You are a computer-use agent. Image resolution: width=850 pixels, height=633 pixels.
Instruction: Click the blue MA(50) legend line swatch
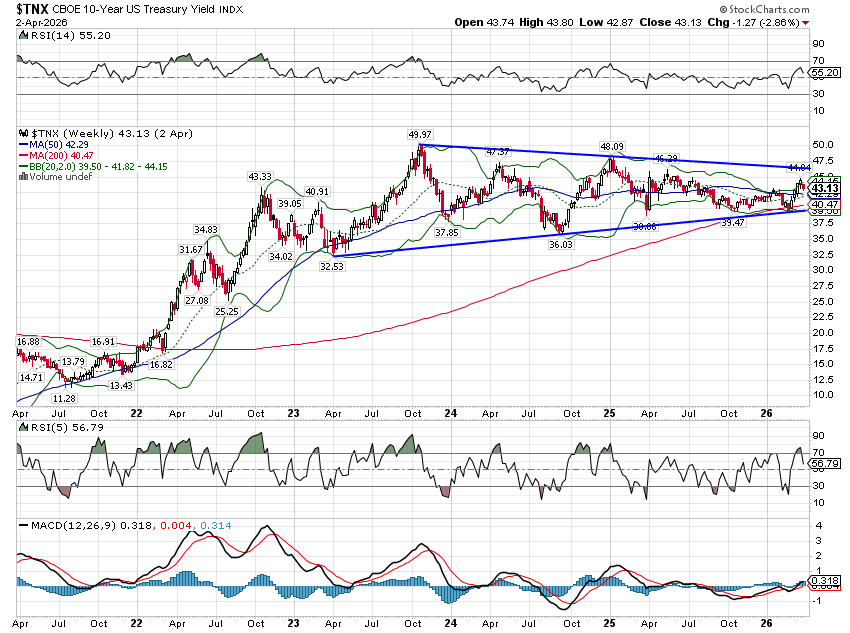[x=25, y=143]
